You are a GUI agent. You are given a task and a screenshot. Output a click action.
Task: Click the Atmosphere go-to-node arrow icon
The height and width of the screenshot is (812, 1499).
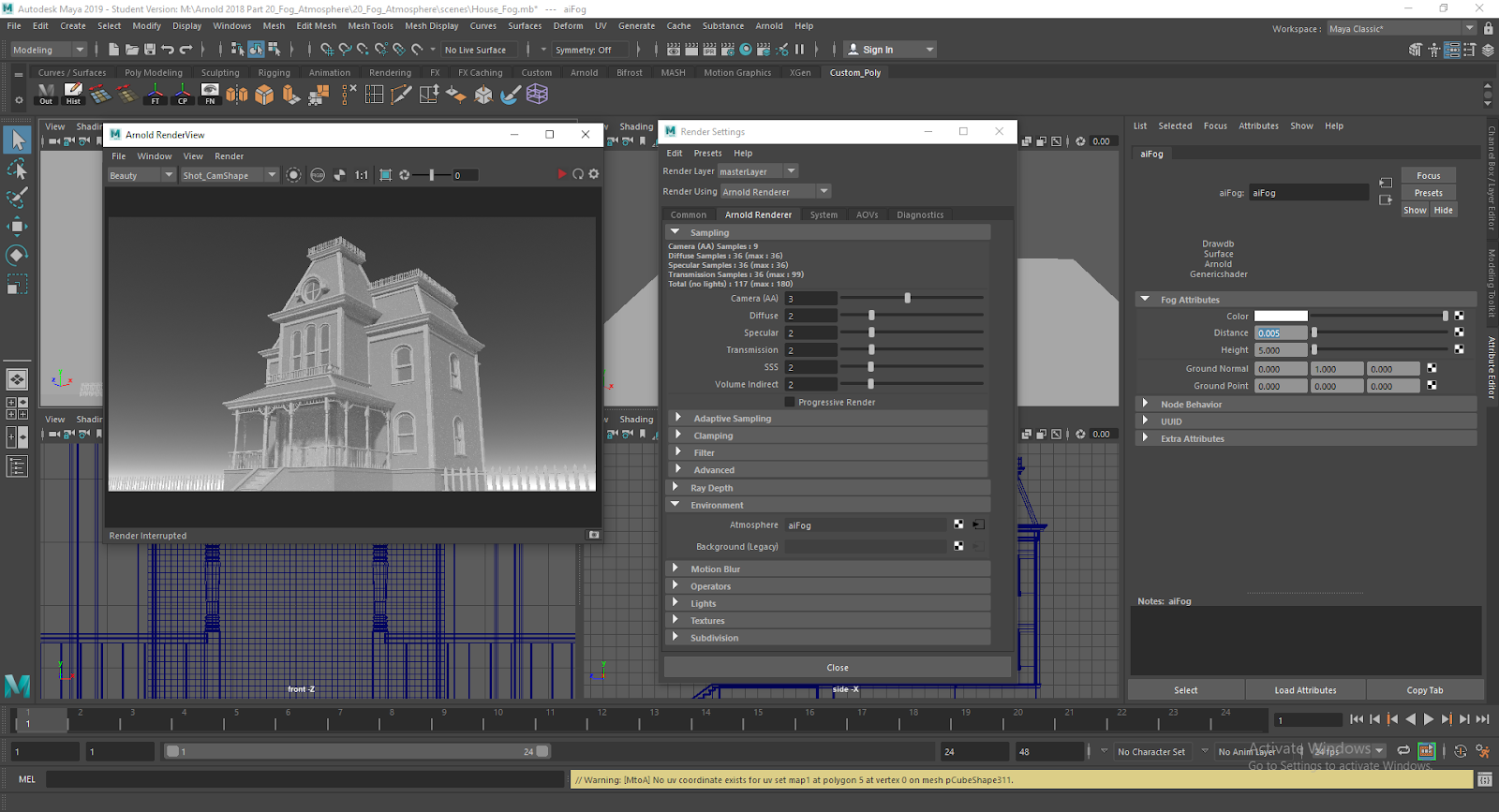tap(978, 524)
